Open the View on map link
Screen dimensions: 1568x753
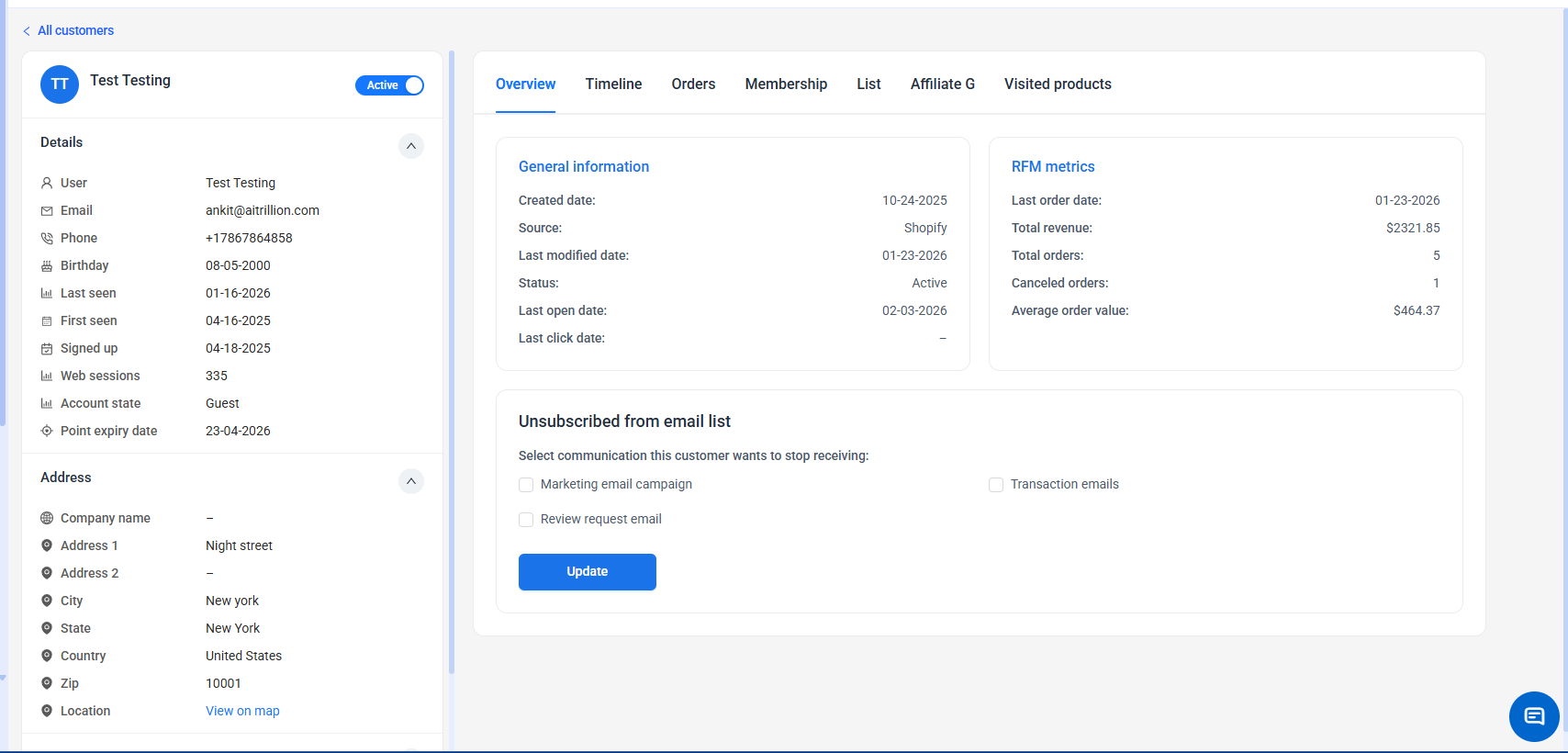point(242,711)
